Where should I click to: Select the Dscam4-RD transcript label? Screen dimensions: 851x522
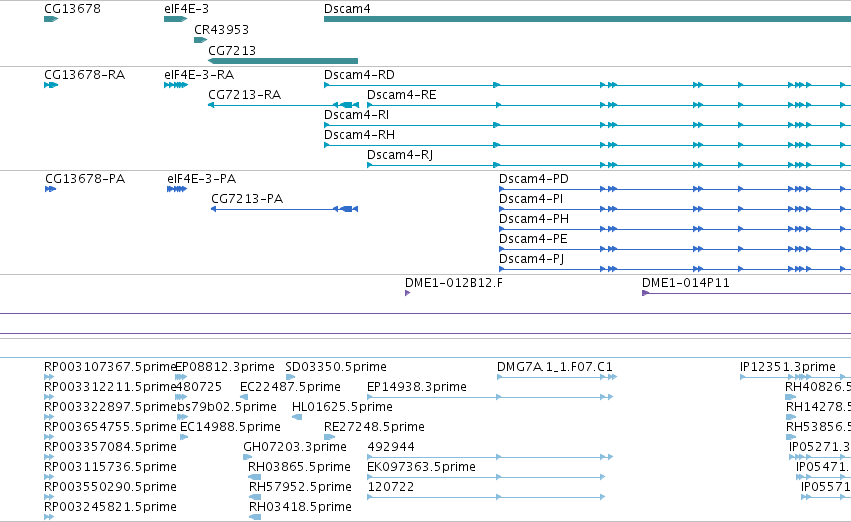point(359,75)
